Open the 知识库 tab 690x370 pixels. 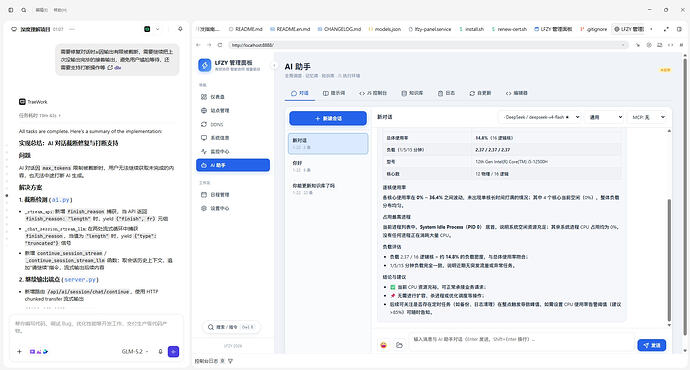(412, 93)
